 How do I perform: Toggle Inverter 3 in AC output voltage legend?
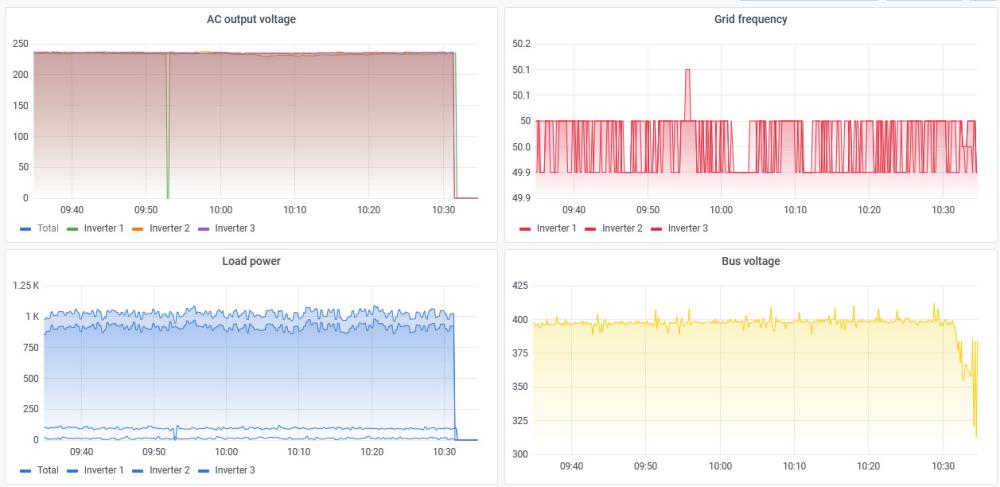point(235,228)
